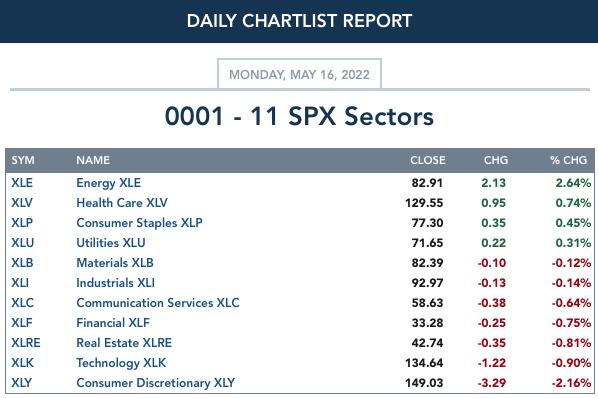Open the Financial XLF link

pyautogui.click(x=113, y=323)
